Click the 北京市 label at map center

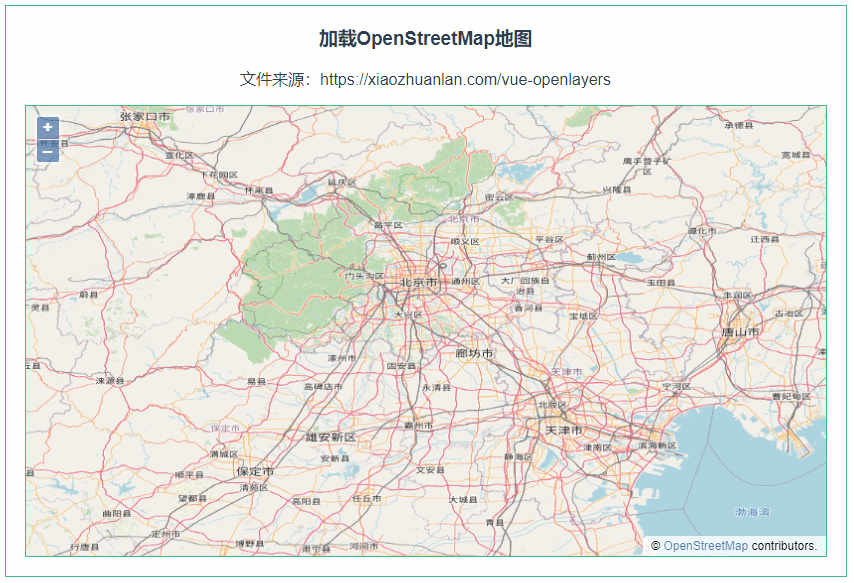pos(419,282)
